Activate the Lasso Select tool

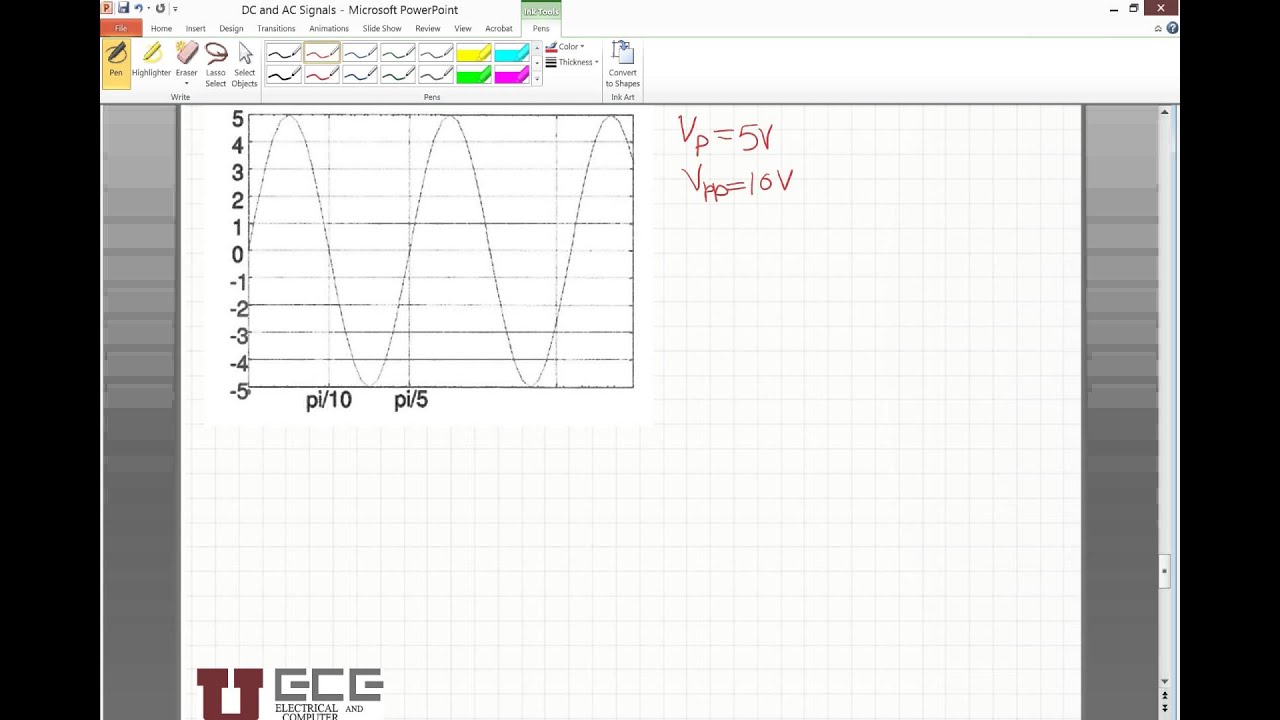pyautogui.click(x=216, y=63)
